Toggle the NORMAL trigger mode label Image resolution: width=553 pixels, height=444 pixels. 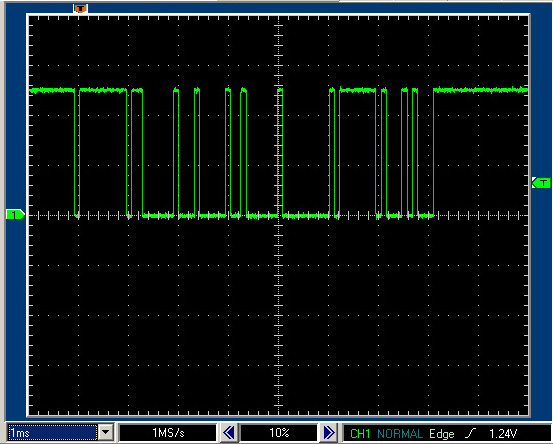(400, 433)
